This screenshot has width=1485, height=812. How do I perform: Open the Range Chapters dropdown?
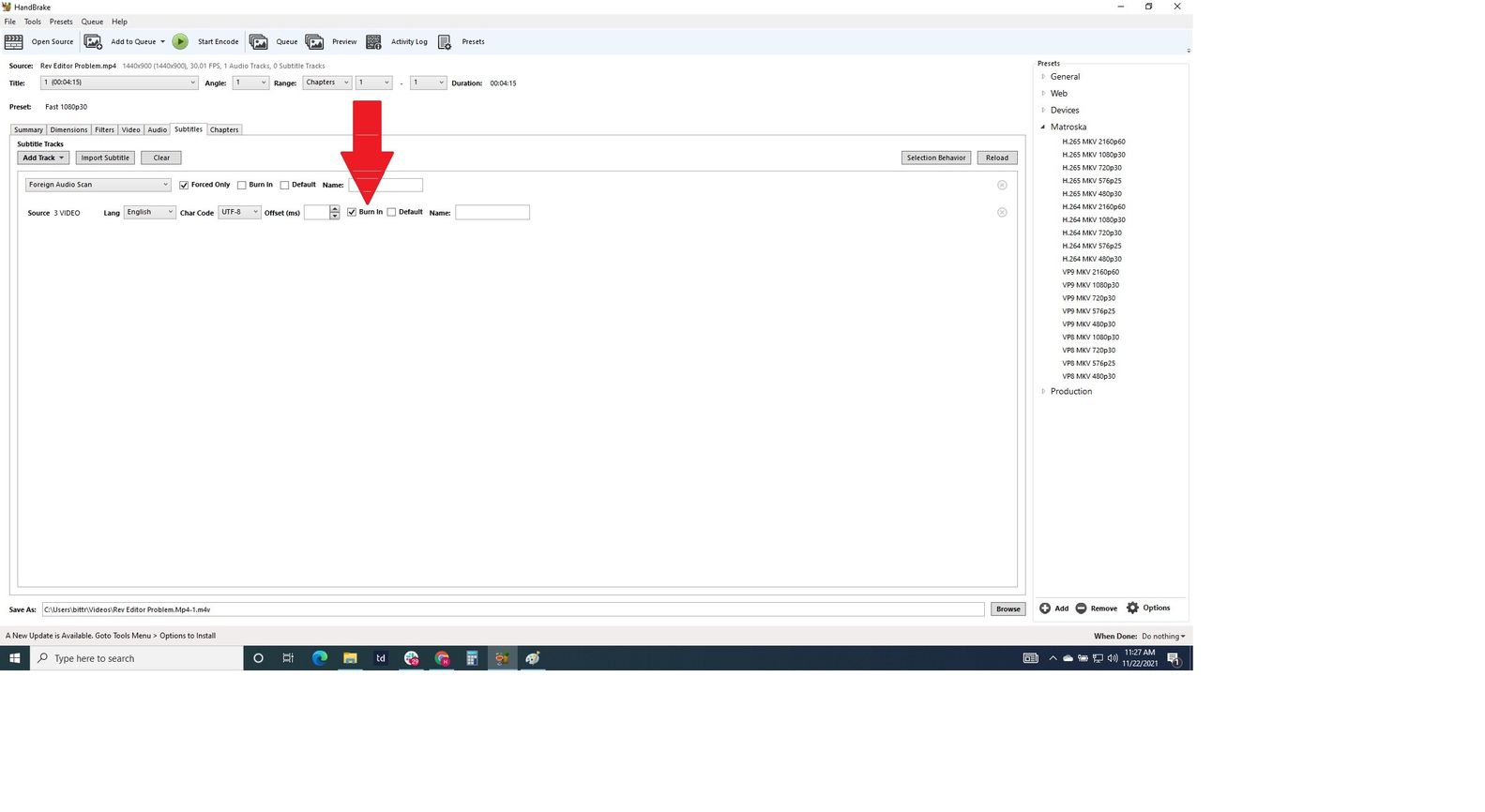tap(326, 83)
